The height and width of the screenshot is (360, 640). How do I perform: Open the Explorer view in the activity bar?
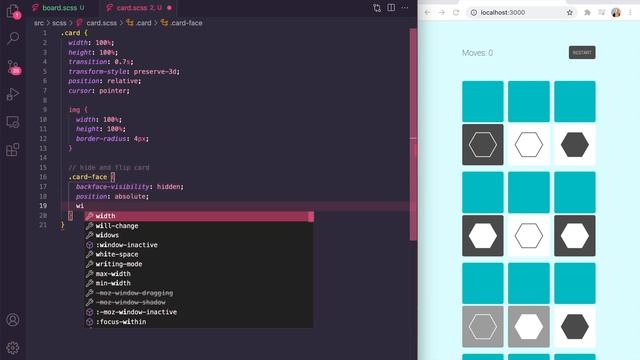pyautogui.click(x=13, y=11)
